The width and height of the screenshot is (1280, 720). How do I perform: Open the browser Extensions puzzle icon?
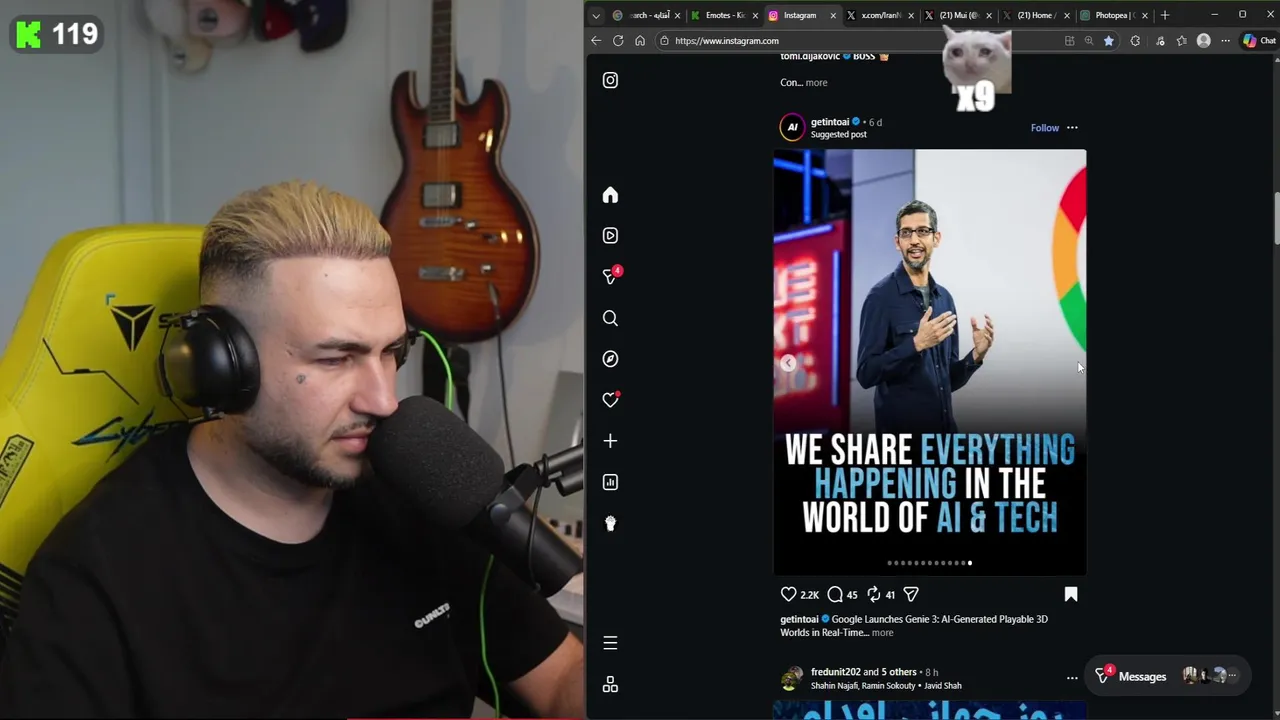tap(1135, 41)
